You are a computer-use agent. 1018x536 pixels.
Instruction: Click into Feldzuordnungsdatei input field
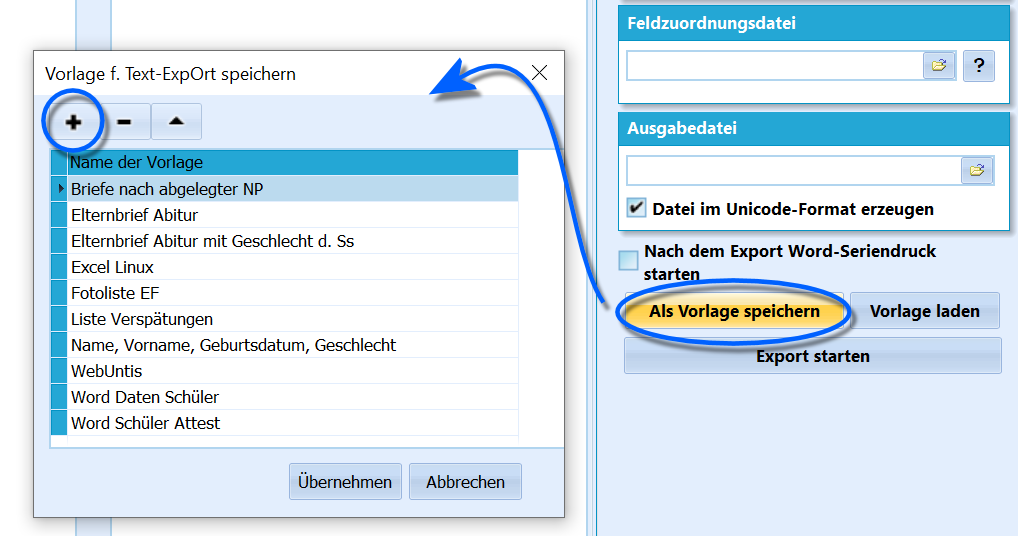pos(775,66)
